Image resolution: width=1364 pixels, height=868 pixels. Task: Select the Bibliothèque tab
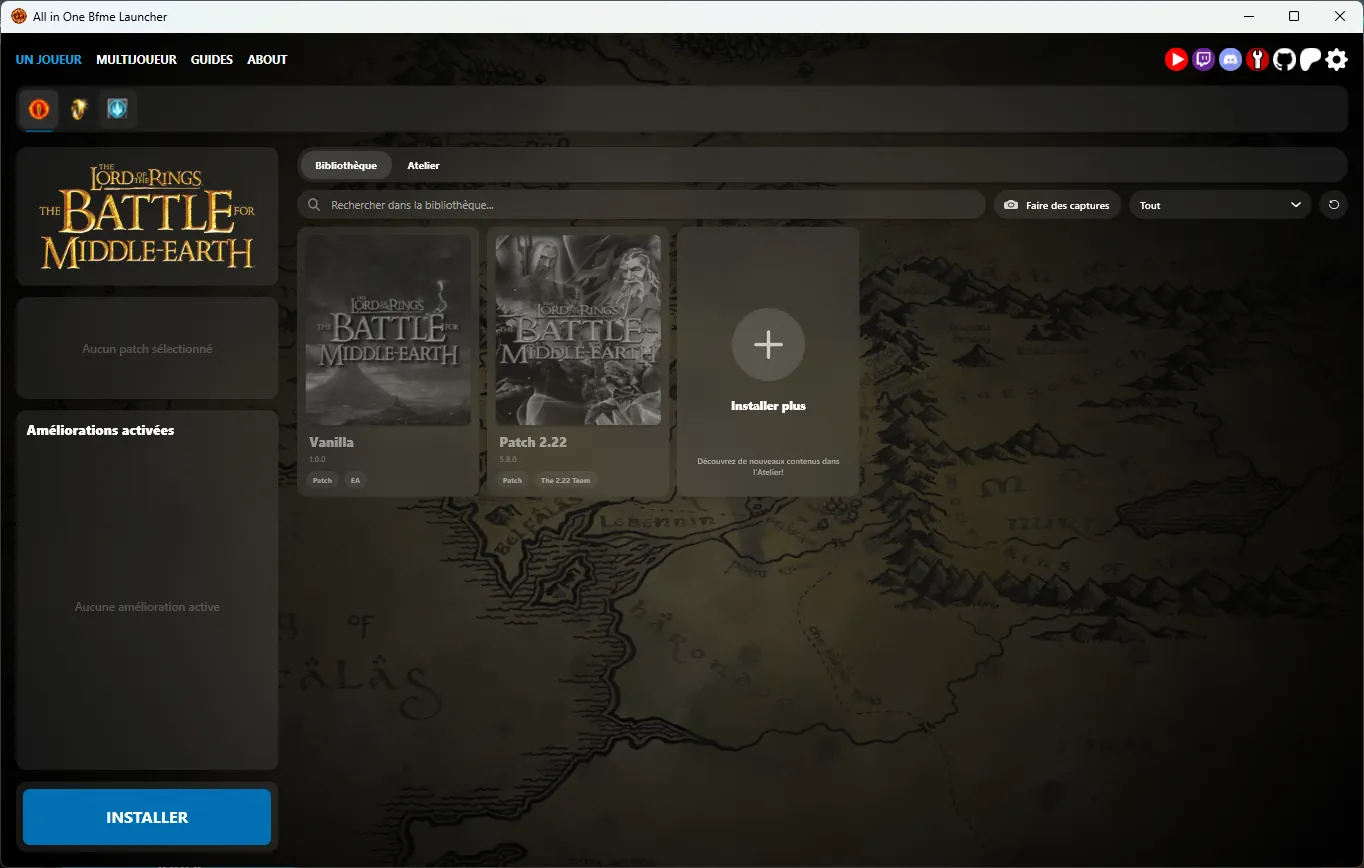(346, 165)
